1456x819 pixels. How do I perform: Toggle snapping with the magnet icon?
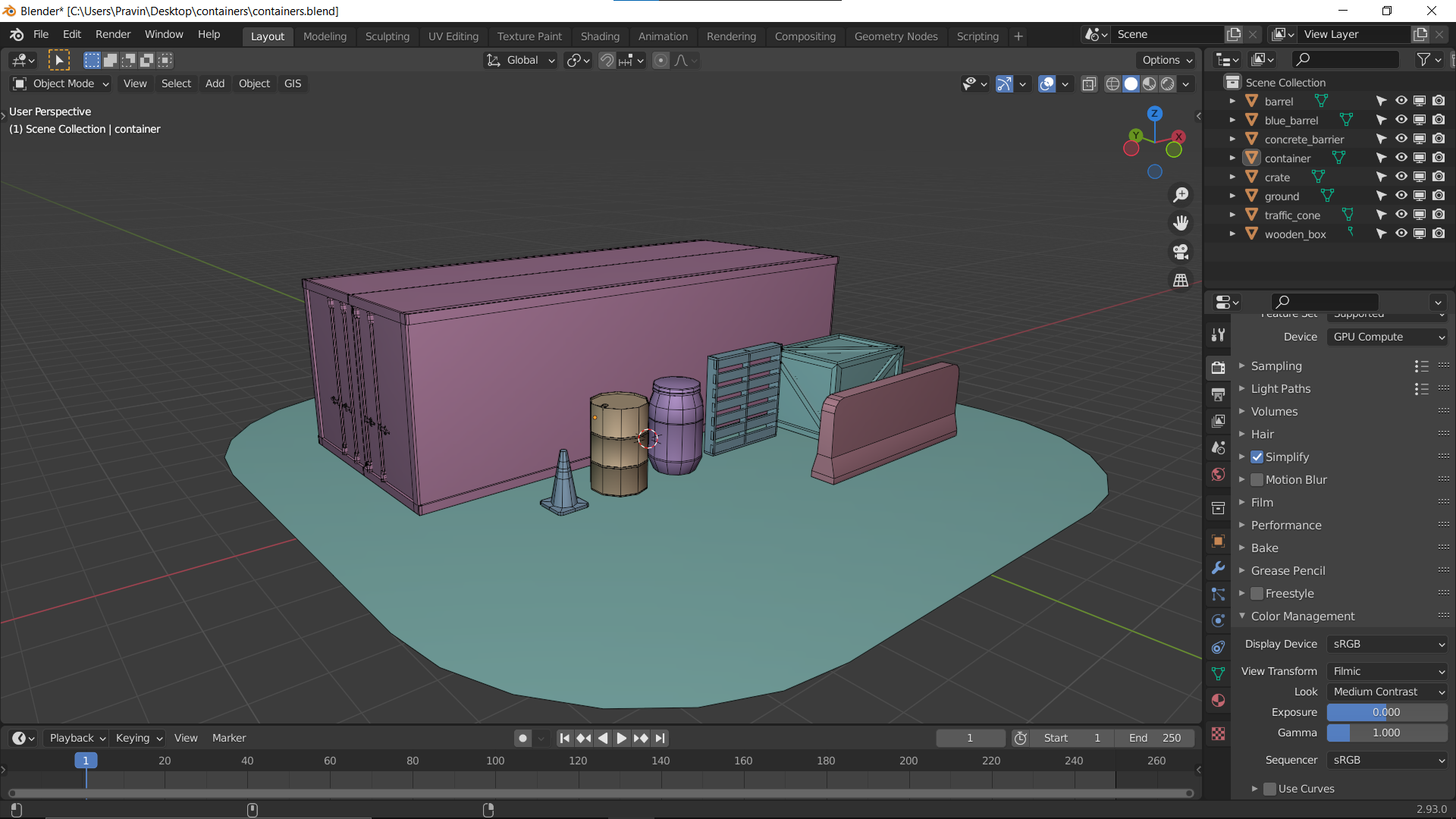click(x=607, y=60)
